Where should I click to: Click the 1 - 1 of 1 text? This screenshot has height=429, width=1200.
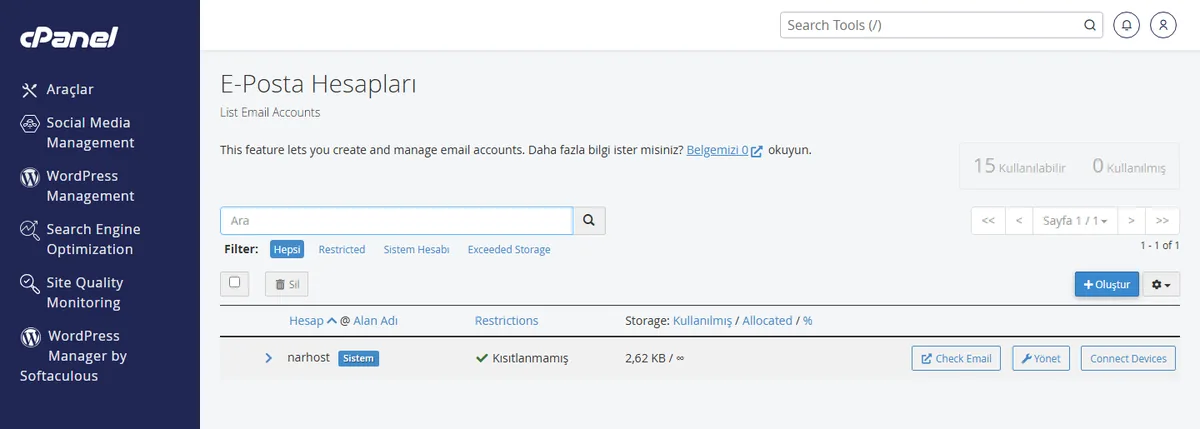click(1160, 245)
